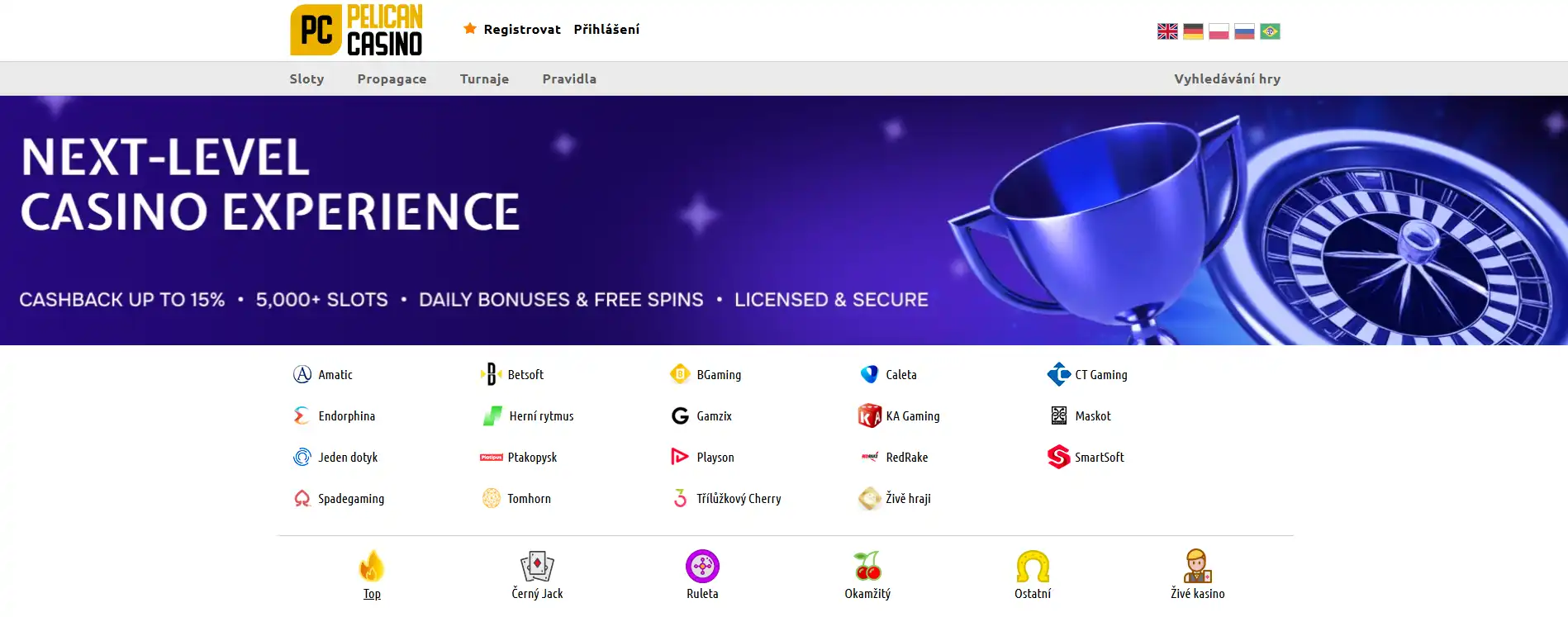Screen dimensions: 1568x617
Task: Open the Spadegaming provider link
Action: tap(351, 498)
